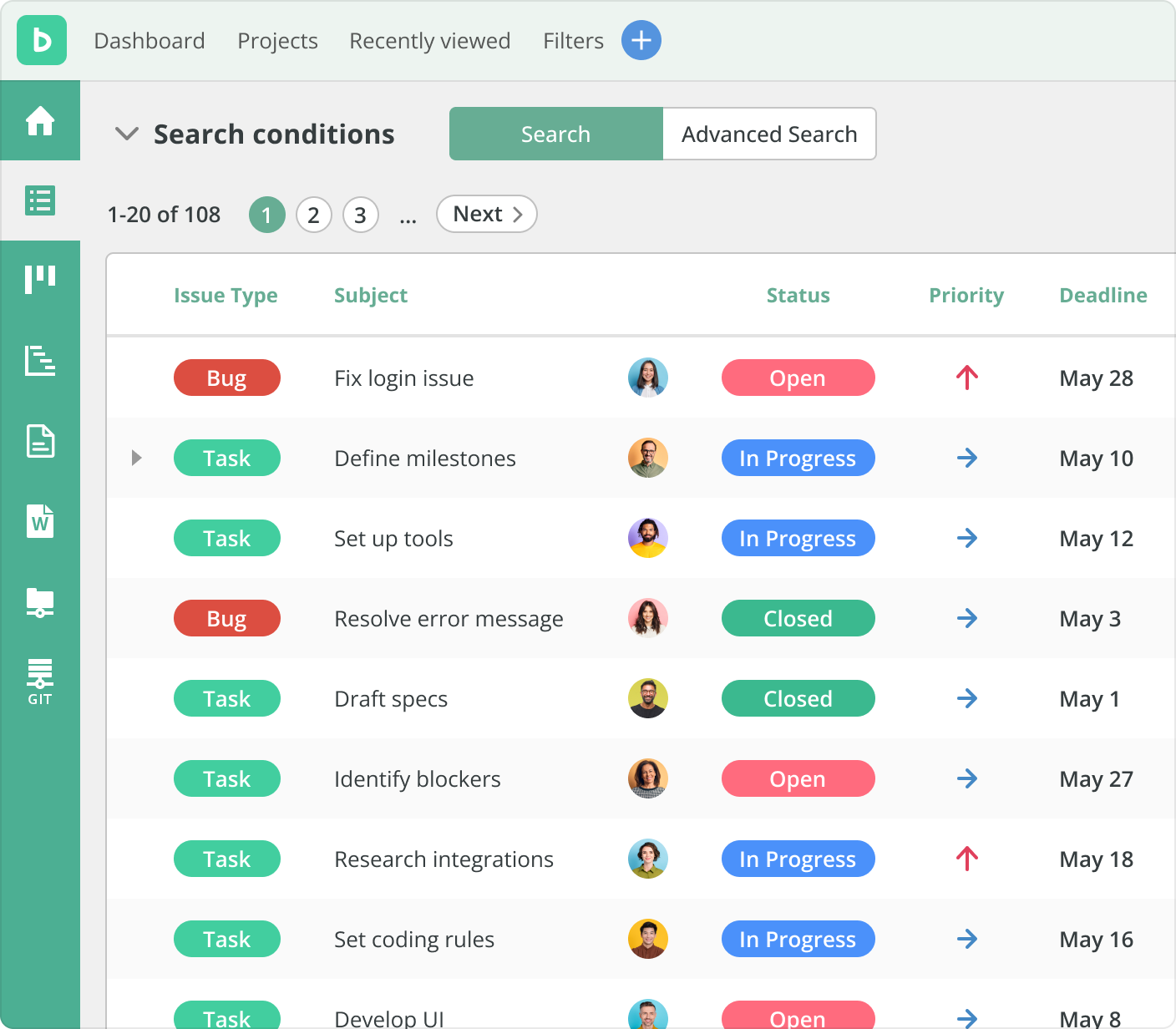Open the Wiki sidebar icon
The width and height of the screenshot is (1176, 1029).
pyautogui.click(x=40, y=521)
